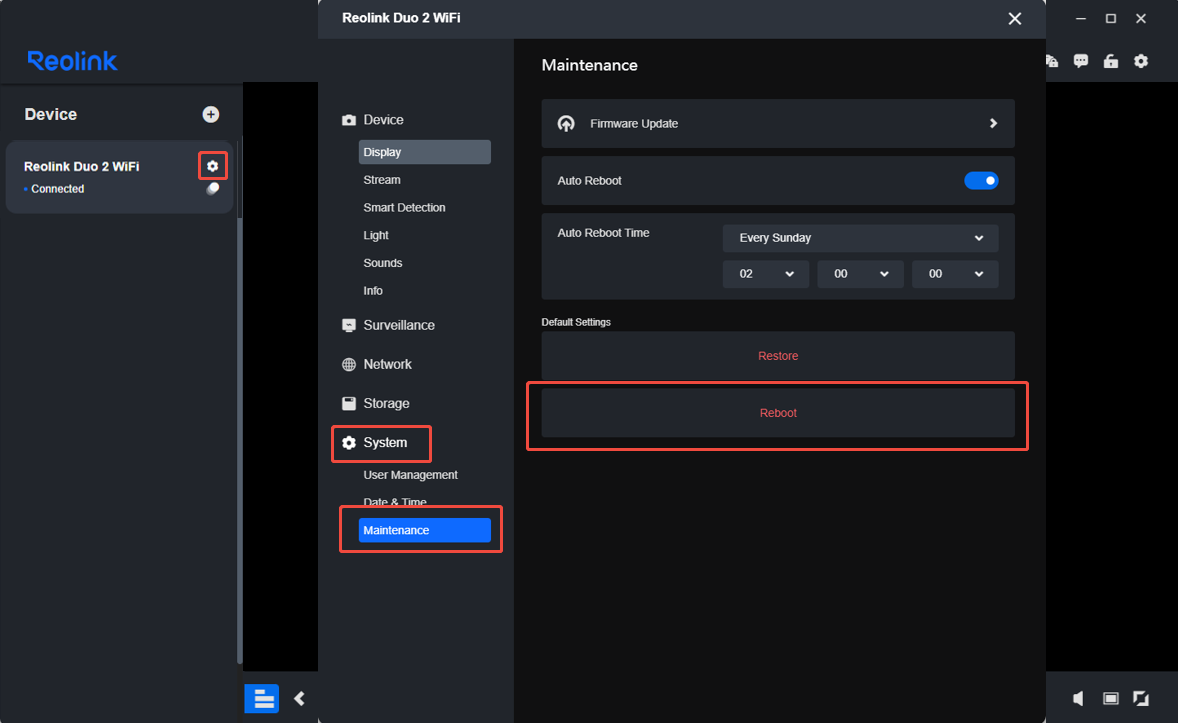This screenshot has height=723, width=1178.
Task: Expand the Surveillance section
Action: tap(388, 325)
